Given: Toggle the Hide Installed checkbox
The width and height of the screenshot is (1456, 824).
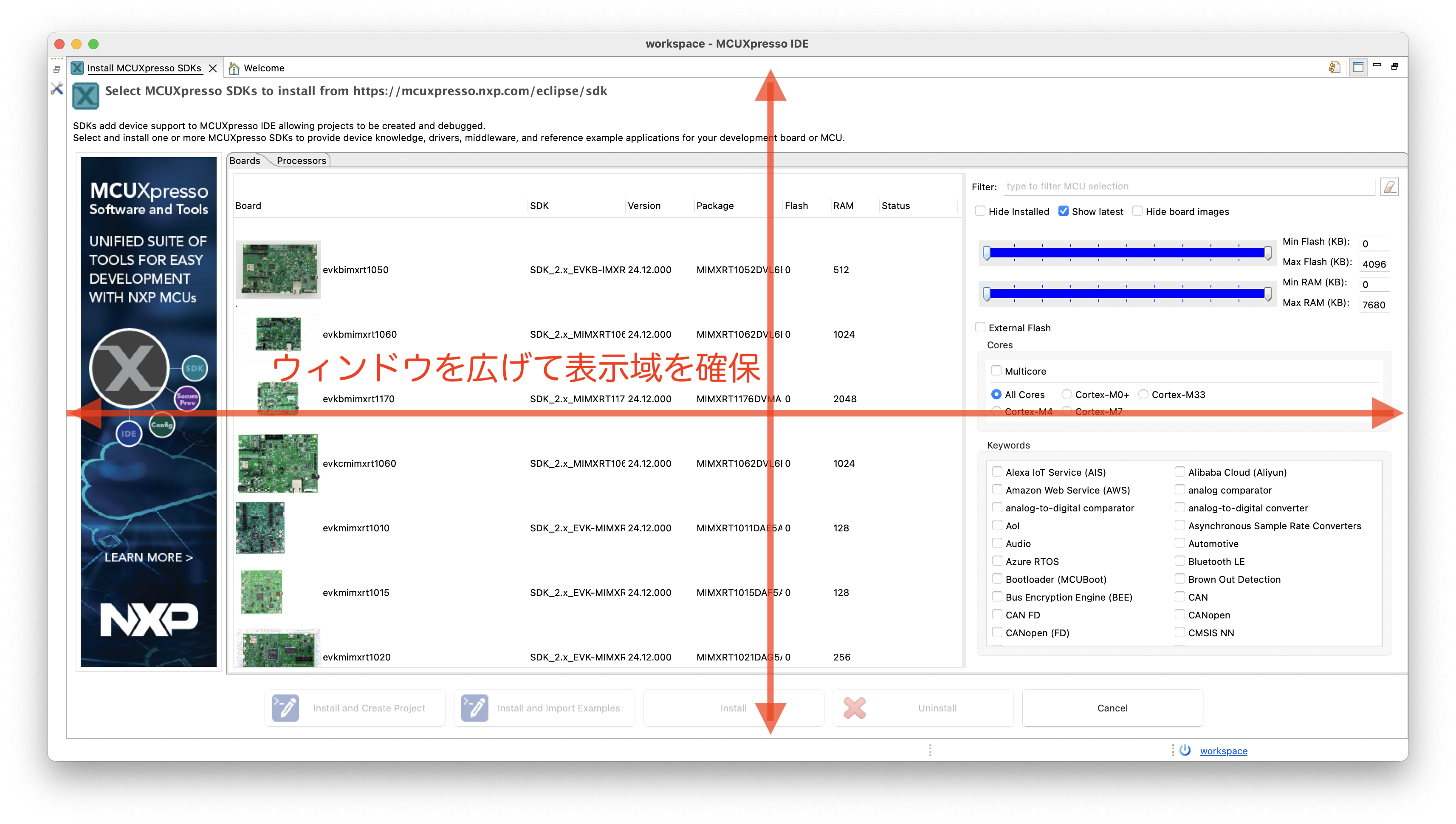Looking at the screenshot, I should point(980,211).
